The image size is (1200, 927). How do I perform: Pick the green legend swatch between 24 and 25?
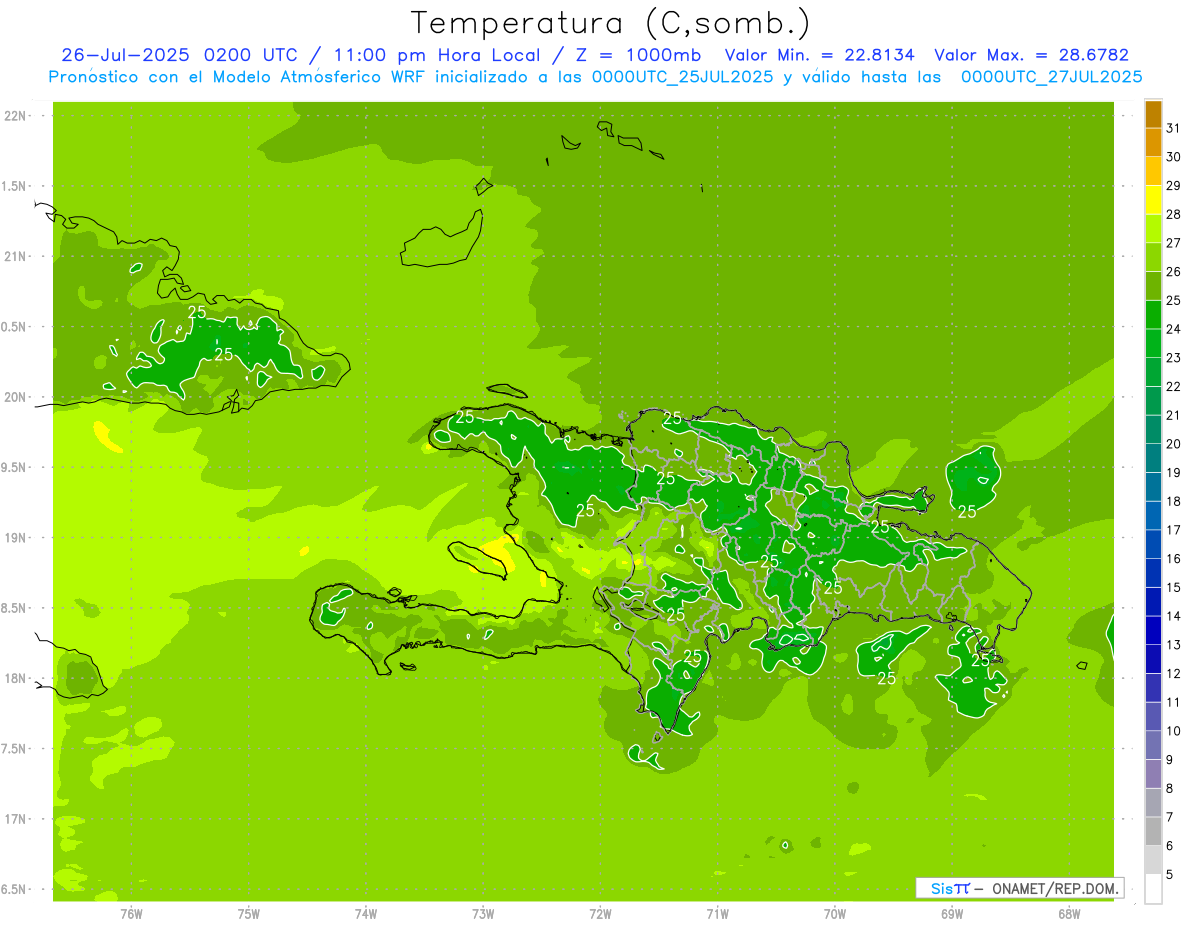(1153, 315)
